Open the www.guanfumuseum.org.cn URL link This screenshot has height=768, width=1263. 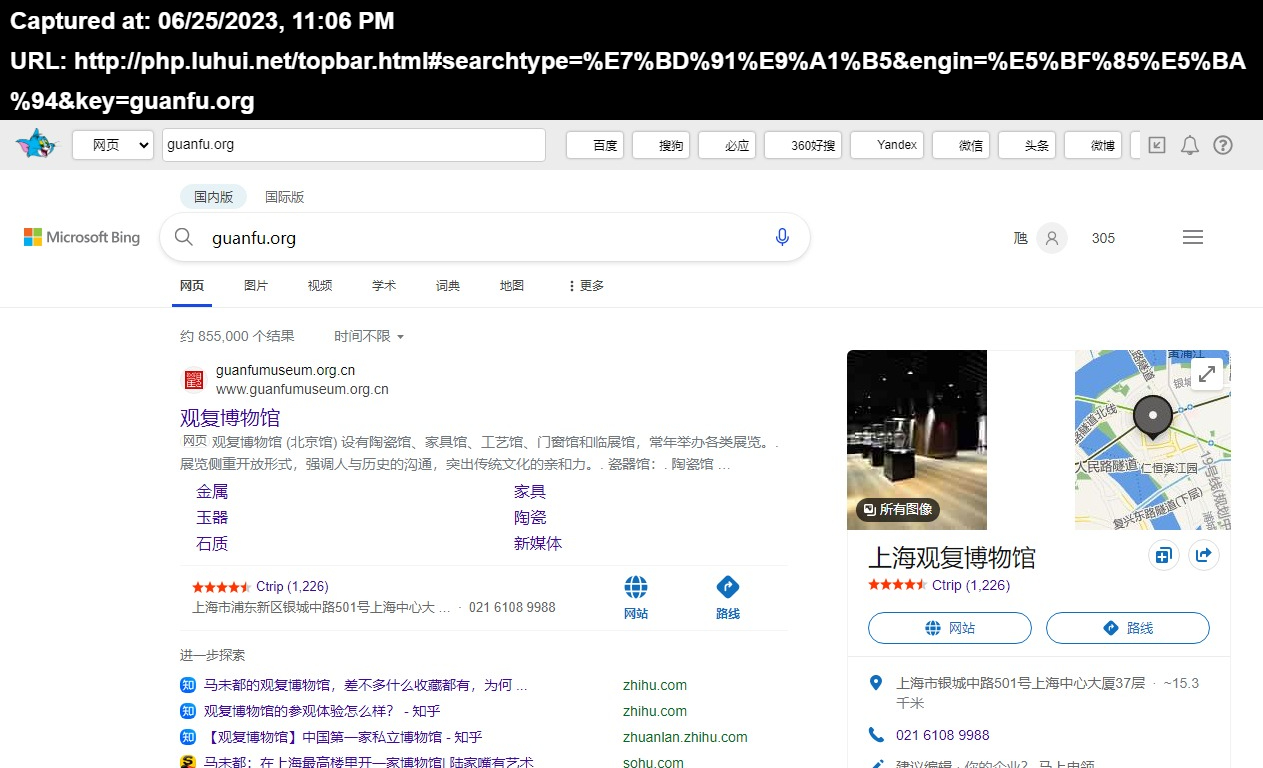pyautogui.click(x=302, y=389)
